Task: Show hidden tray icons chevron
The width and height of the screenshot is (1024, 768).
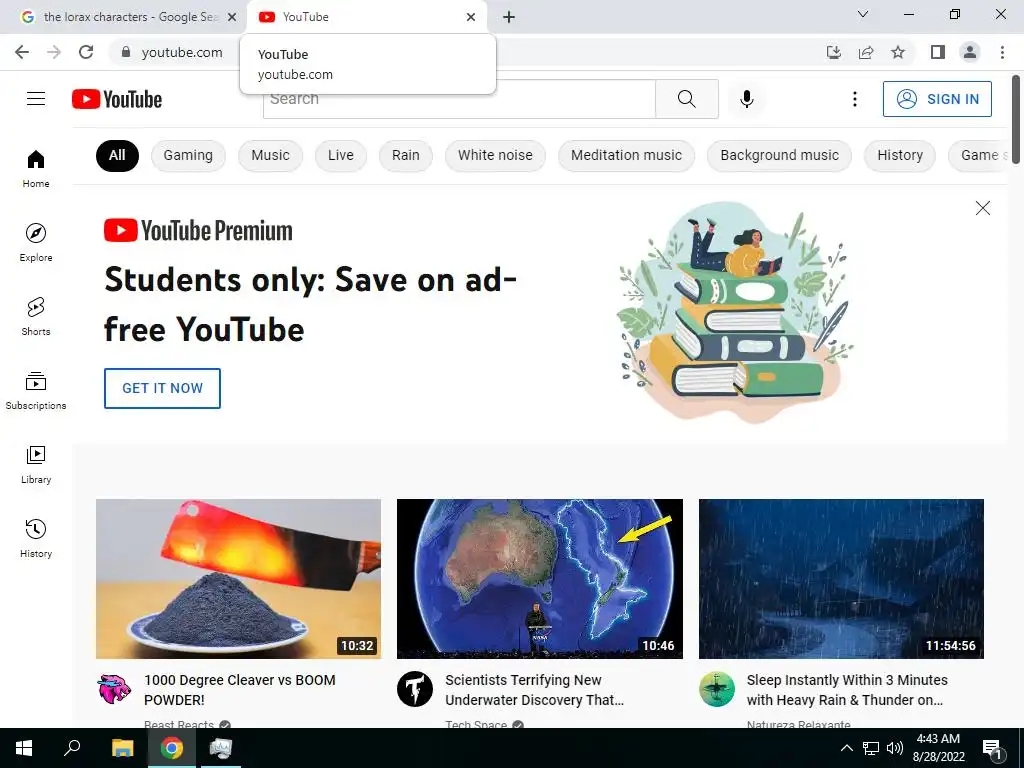Action: tap(846, 748)
